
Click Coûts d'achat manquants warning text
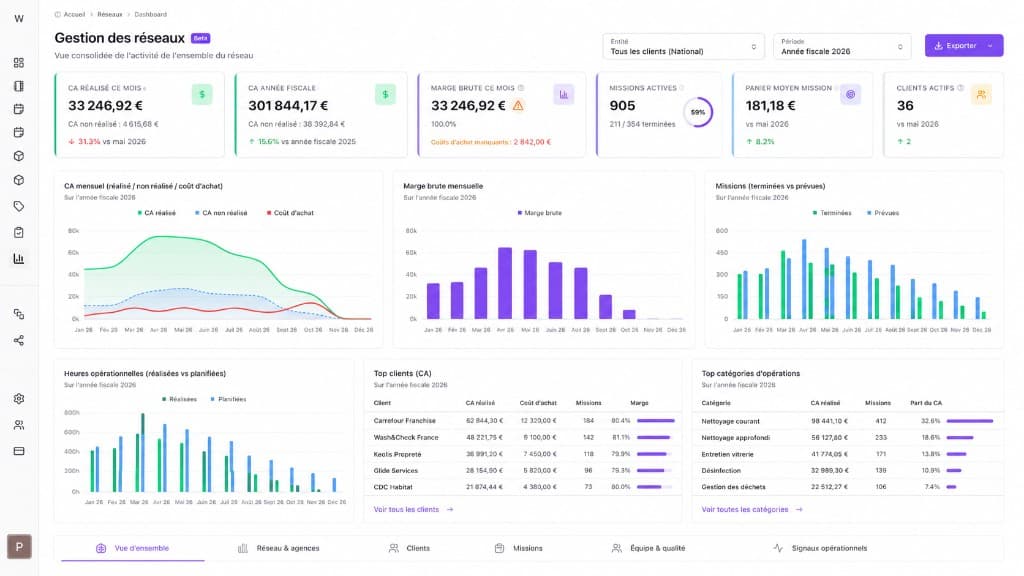490,142
